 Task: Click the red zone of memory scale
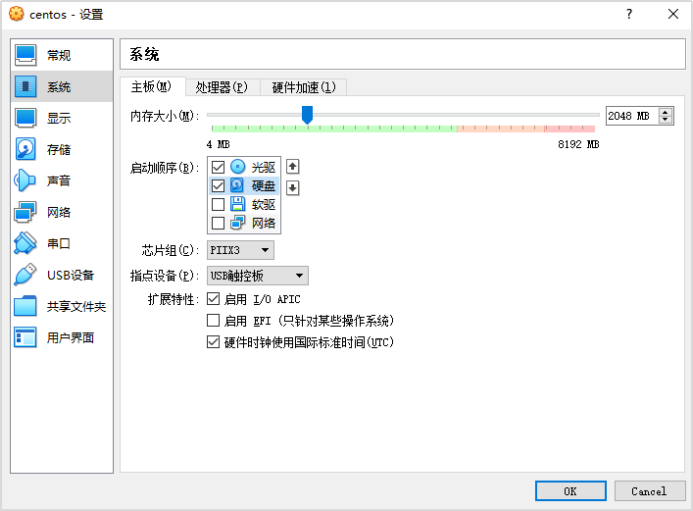click(570, 129)
